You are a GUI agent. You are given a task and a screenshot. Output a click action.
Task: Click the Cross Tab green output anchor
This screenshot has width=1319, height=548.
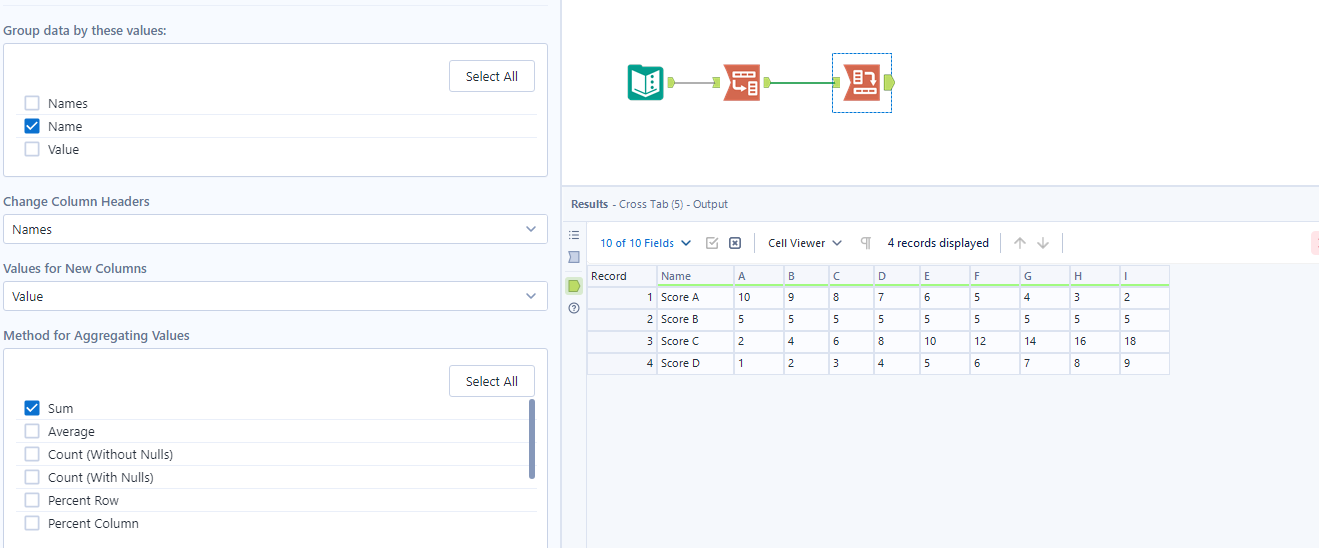[890, 83]
